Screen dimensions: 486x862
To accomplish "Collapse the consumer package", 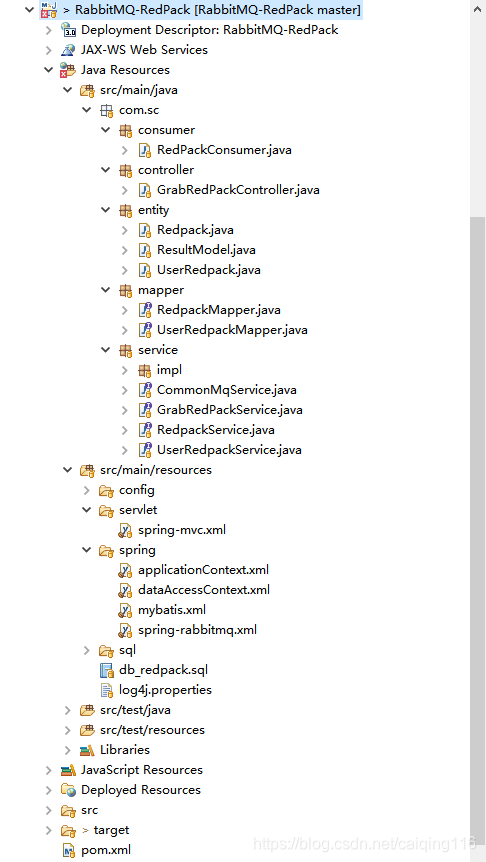I will 106,130.
